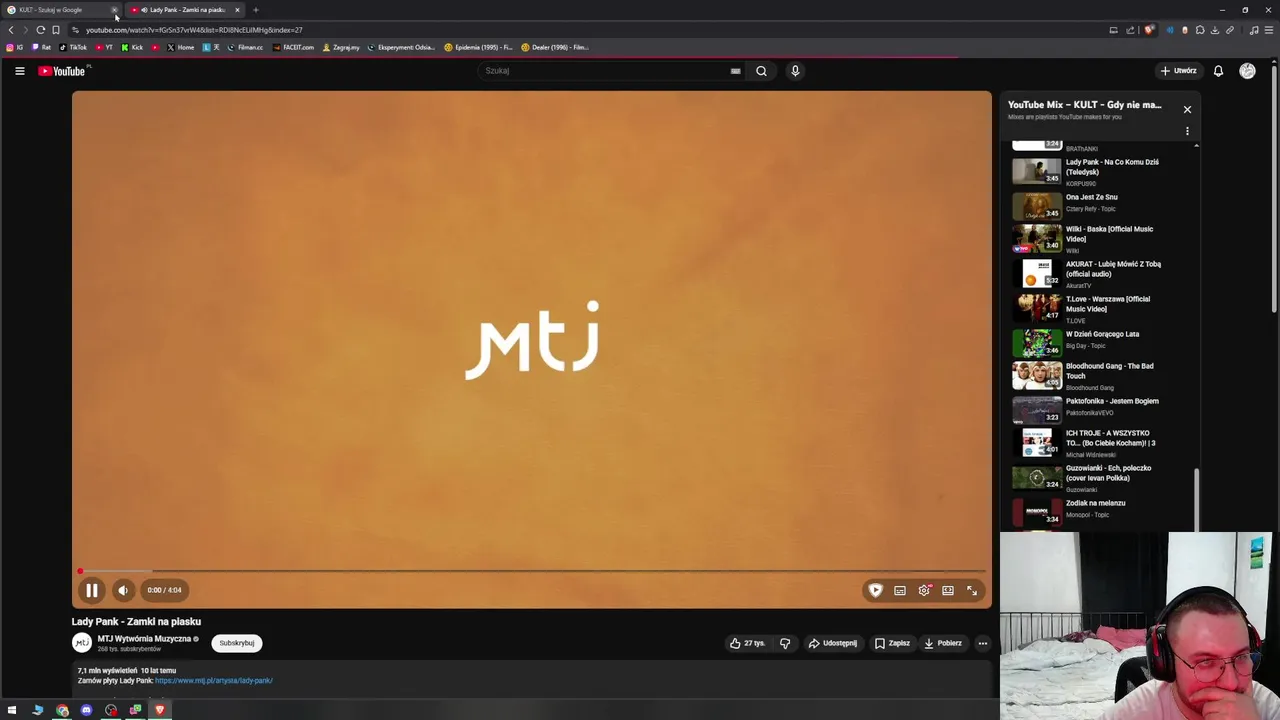Select 'Ona Jest Ze Snu' in the playlist
Screen dimensions: 1280x720
1100,205
